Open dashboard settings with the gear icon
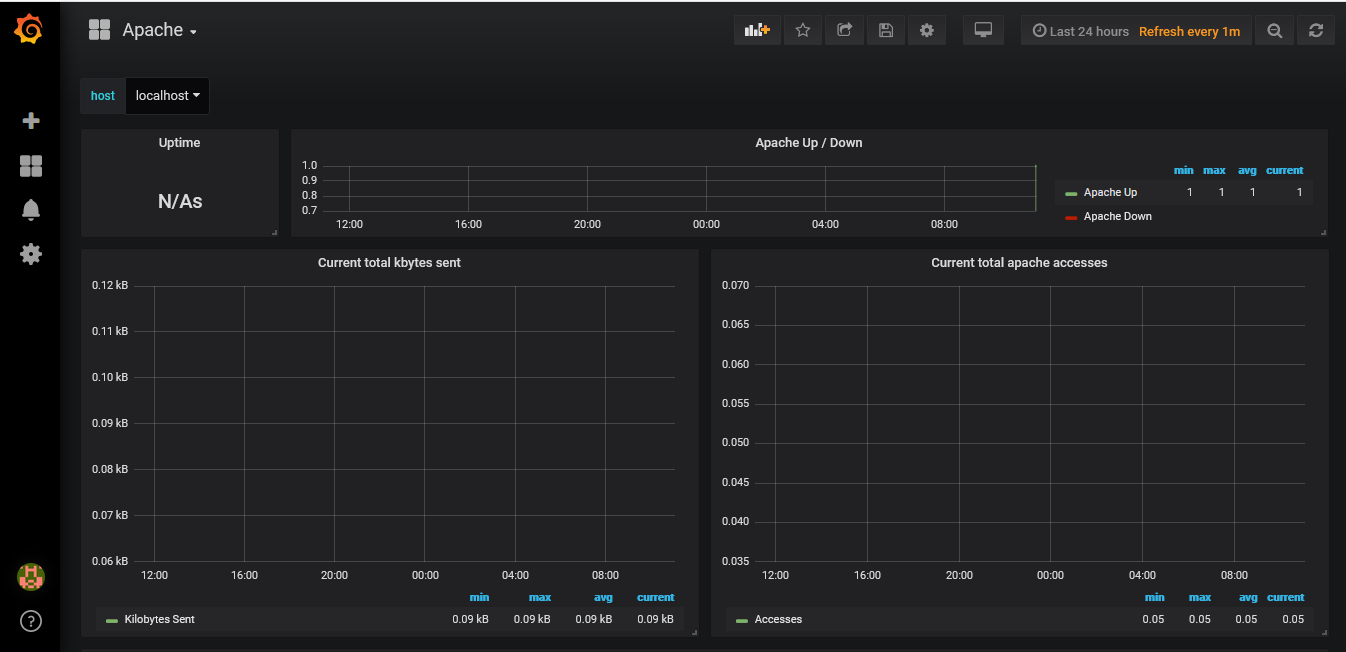 pos(926,30)
